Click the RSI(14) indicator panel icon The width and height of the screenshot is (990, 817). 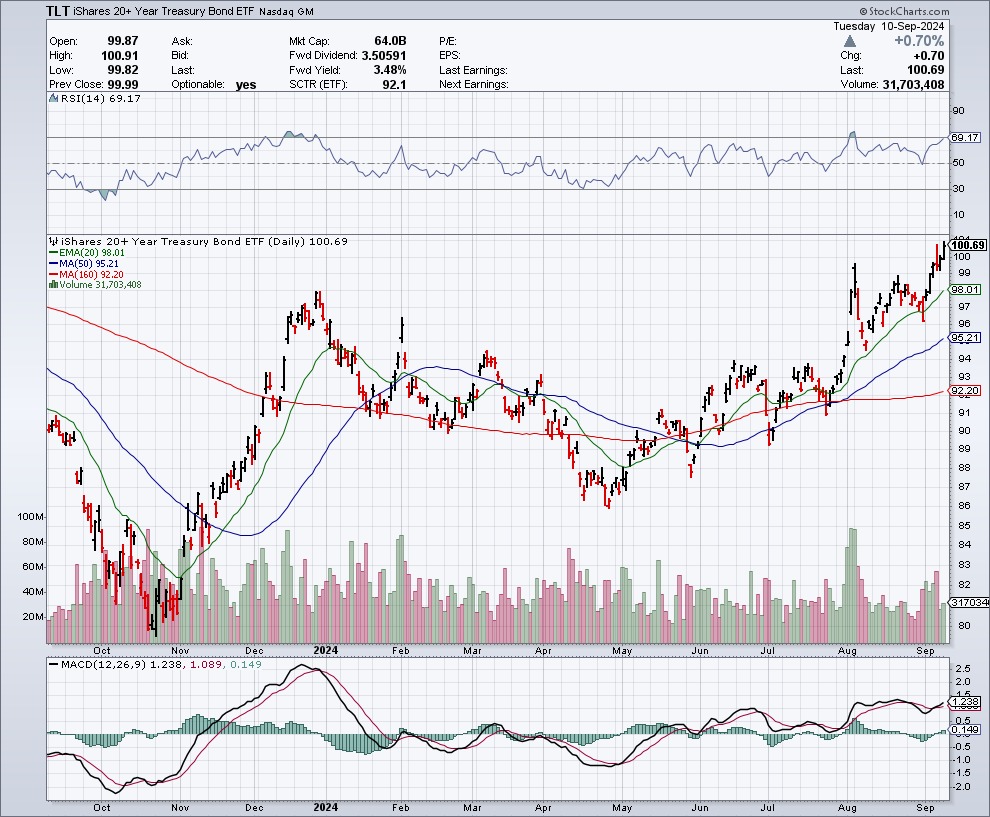tap(52, 99)
